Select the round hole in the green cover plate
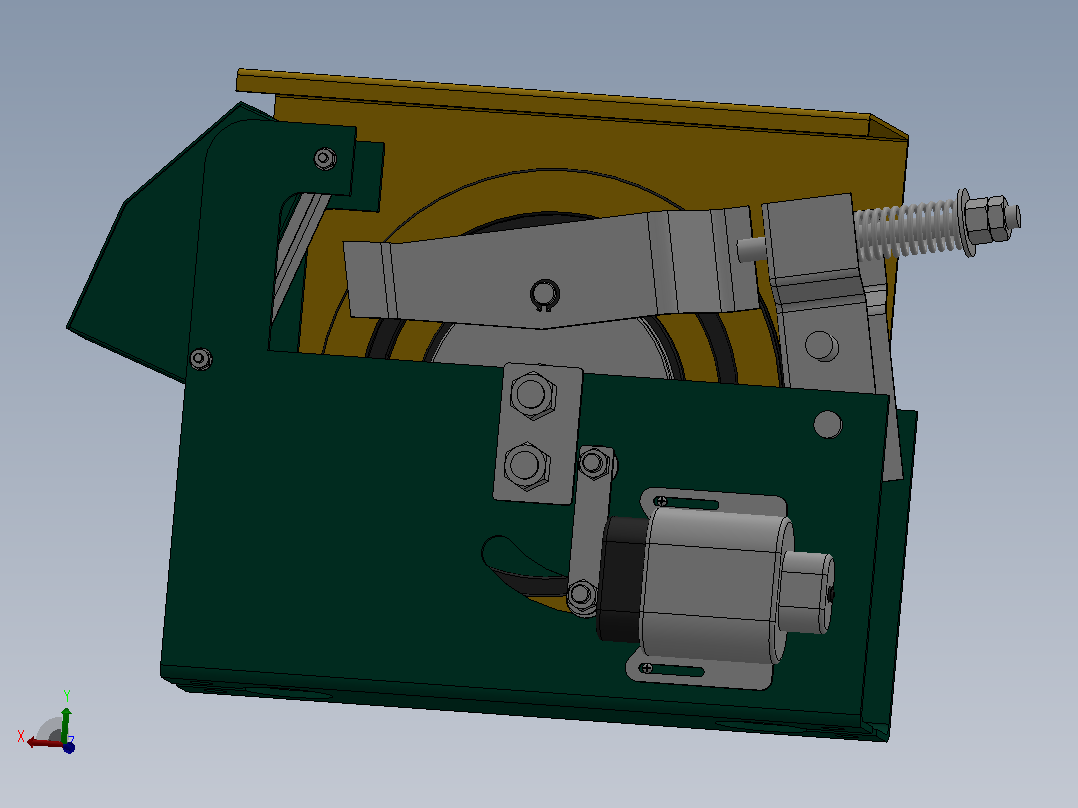The image size is (1078, 808). tap(828, 425)
